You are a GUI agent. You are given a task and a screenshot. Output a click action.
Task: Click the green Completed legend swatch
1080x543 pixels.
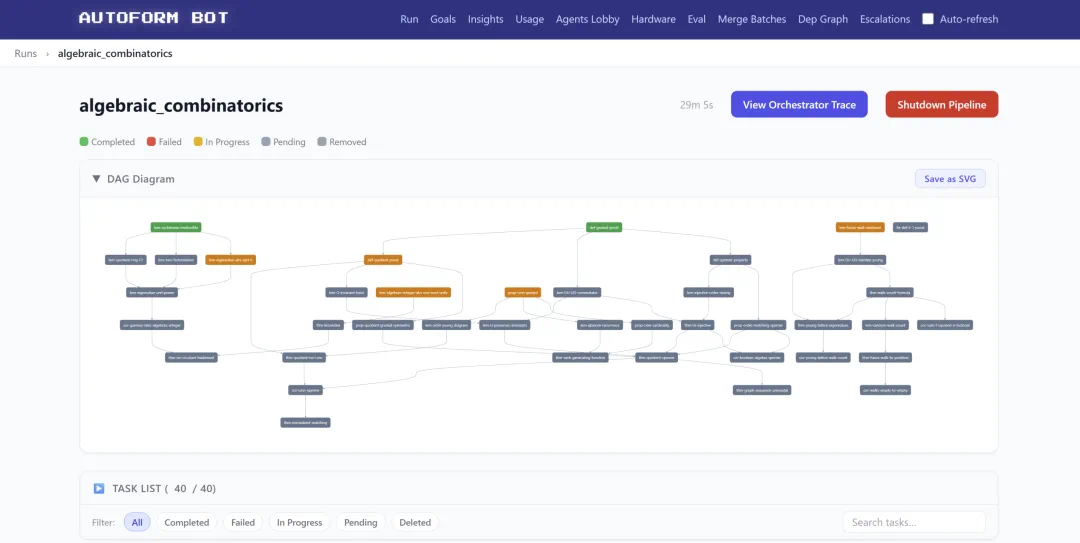click(x=84, y=141)
